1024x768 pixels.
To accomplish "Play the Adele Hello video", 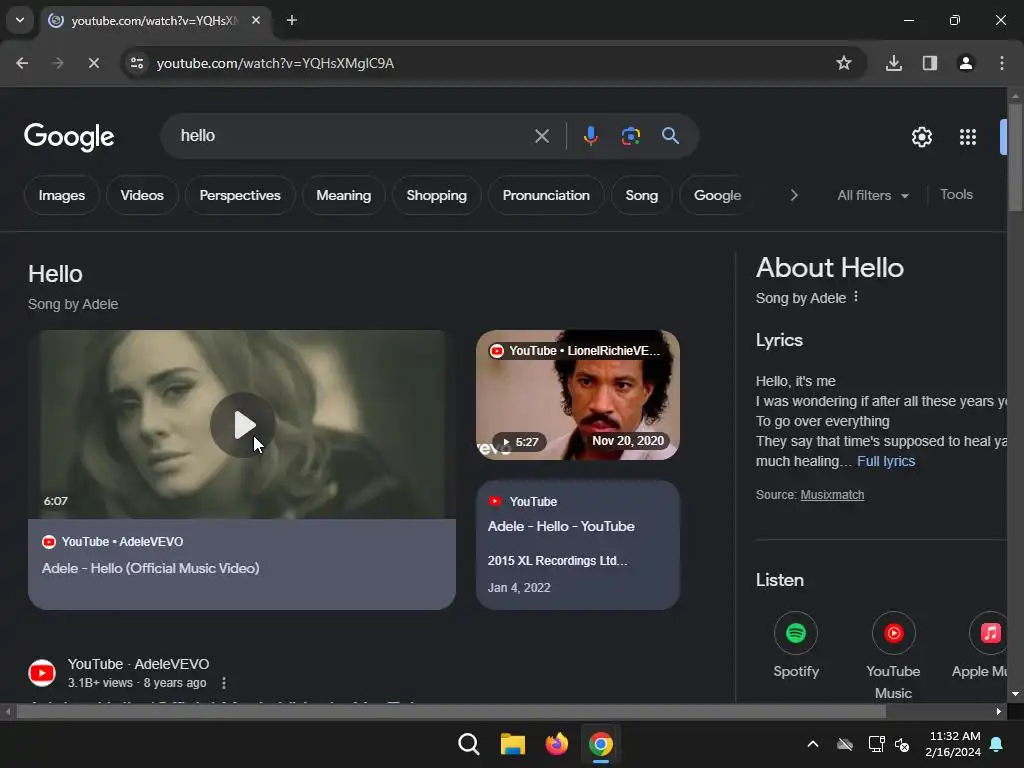I will pos(242,425).
